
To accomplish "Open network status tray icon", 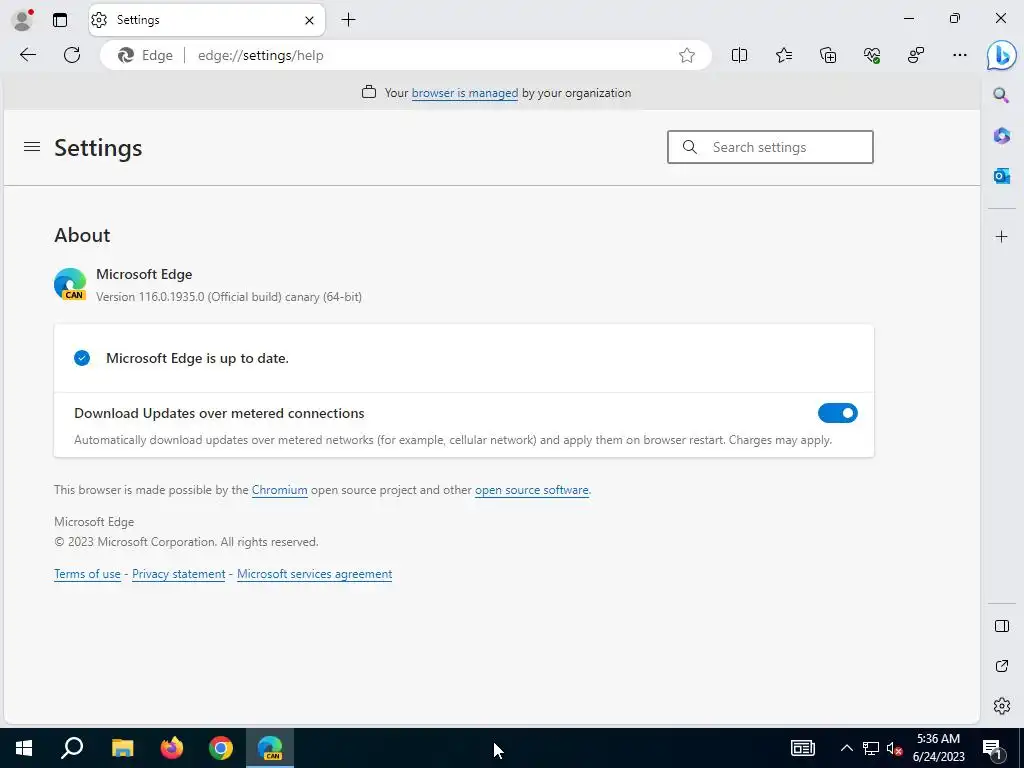I will tap(871, 748).
